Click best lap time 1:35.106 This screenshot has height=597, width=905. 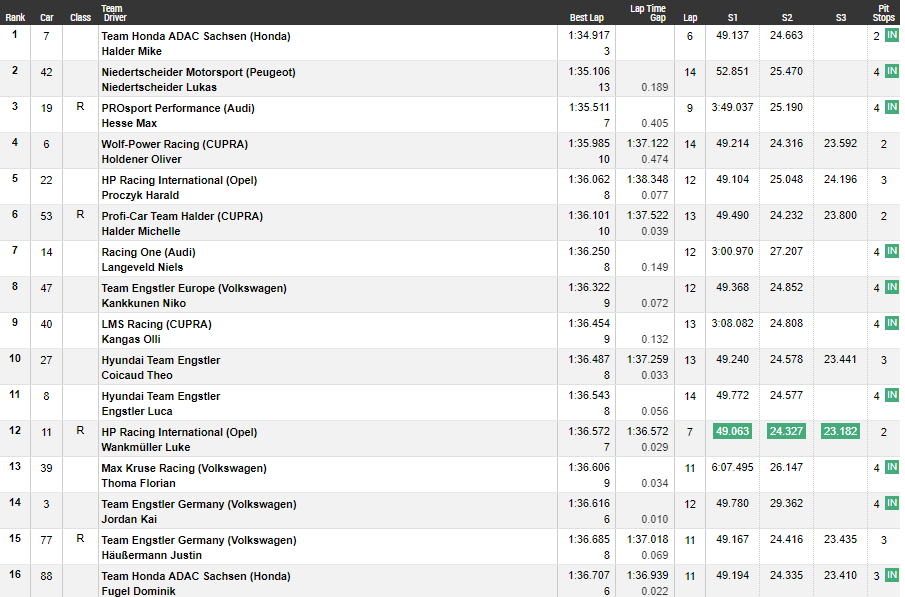coord(589,71)
